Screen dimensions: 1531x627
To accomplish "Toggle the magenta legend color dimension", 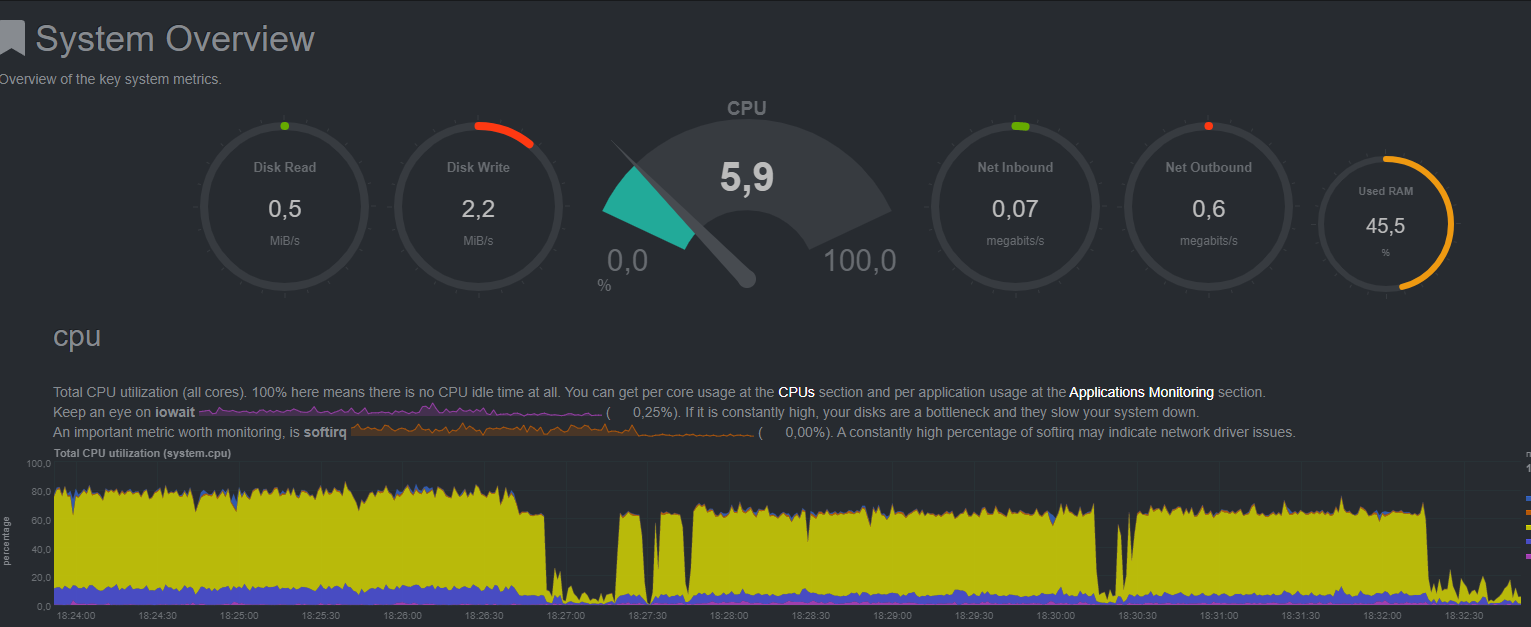I will pyautogui.click(x=1527, y=555).
